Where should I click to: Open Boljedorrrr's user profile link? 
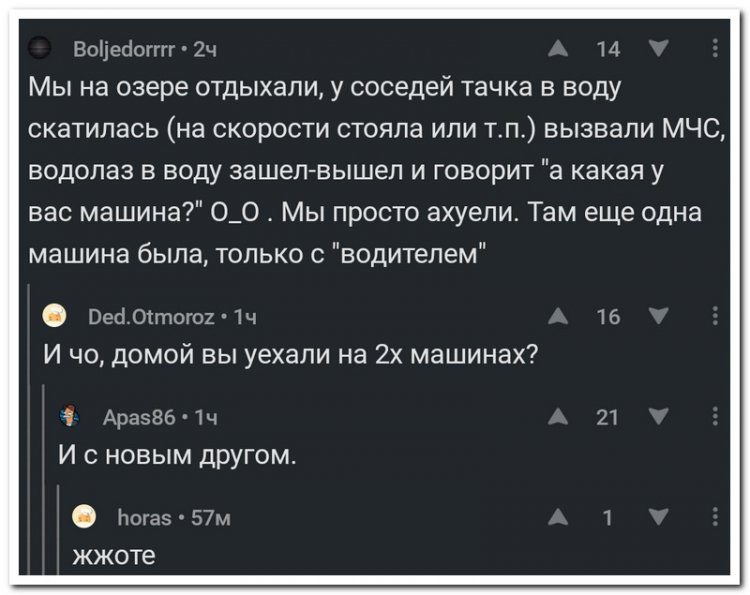[124, 49]
